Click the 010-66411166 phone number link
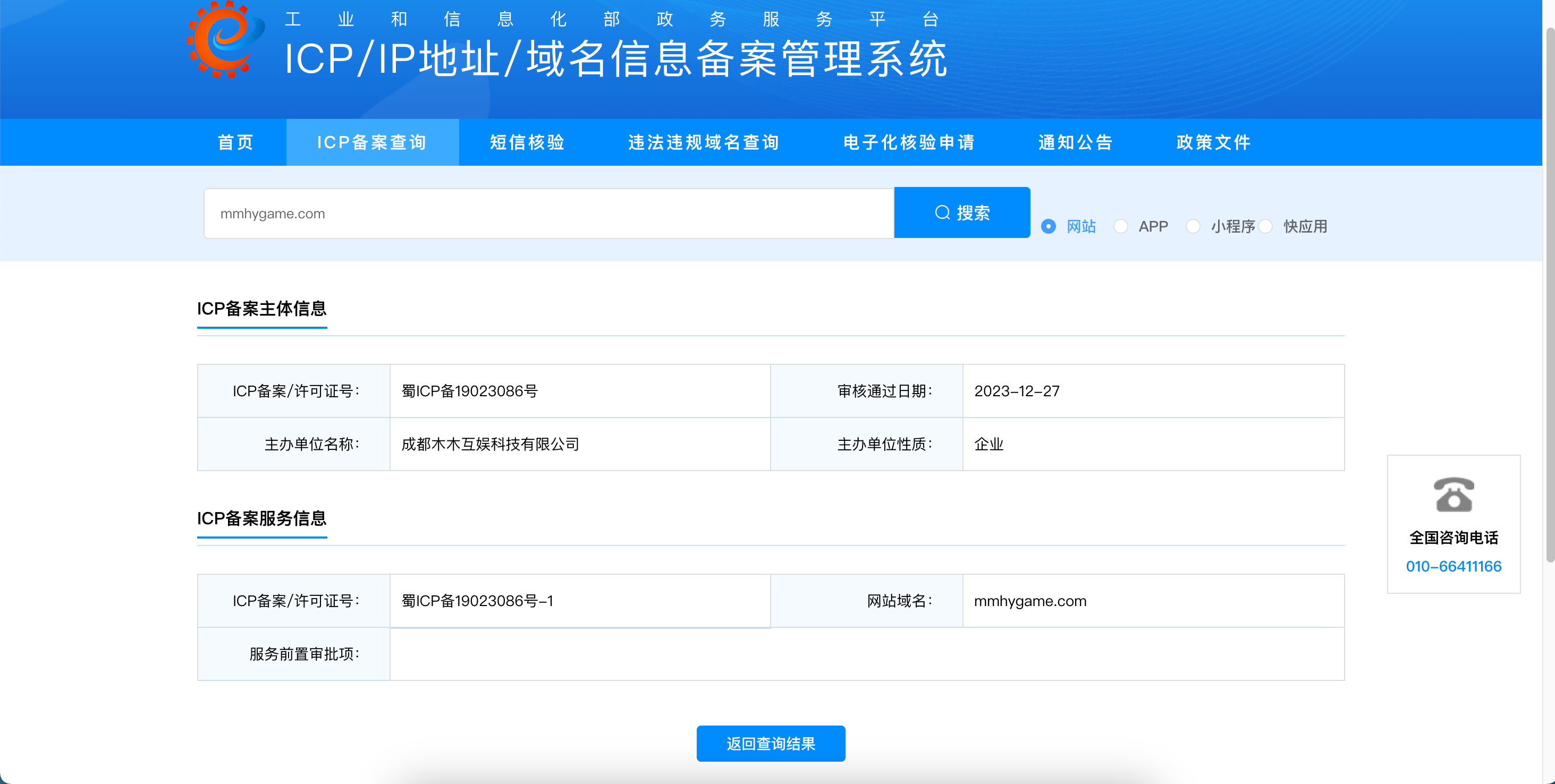The height and width of the screenshot is (784, 1555). (1453, 566)
